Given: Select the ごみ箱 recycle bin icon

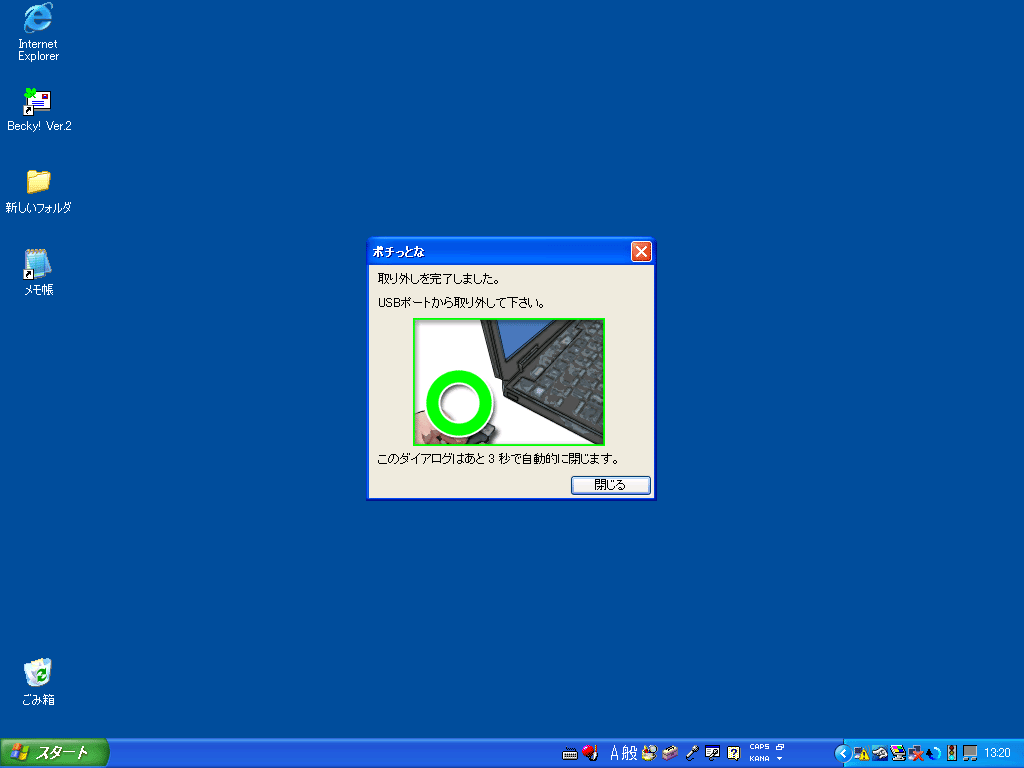Looking at the screenshot, I should tap(38, 681).
